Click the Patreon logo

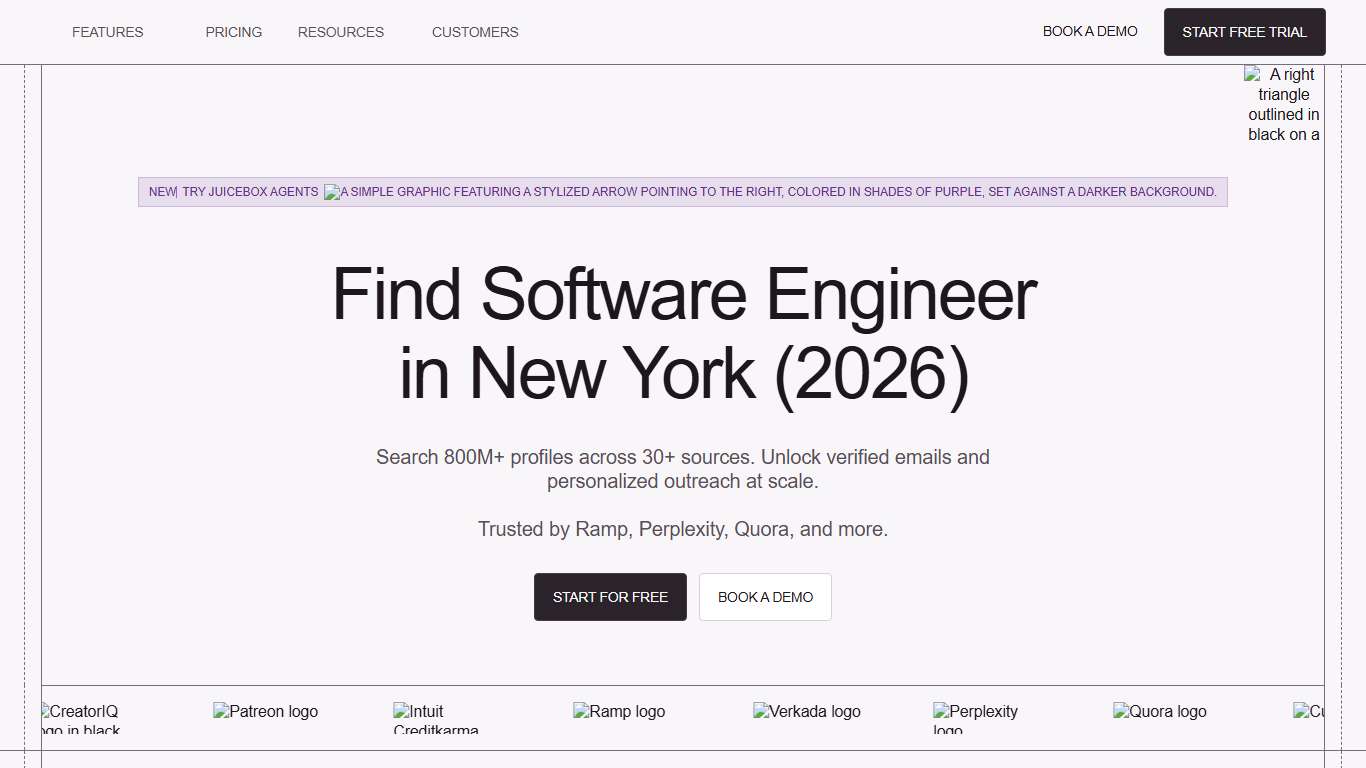point(265,711)
